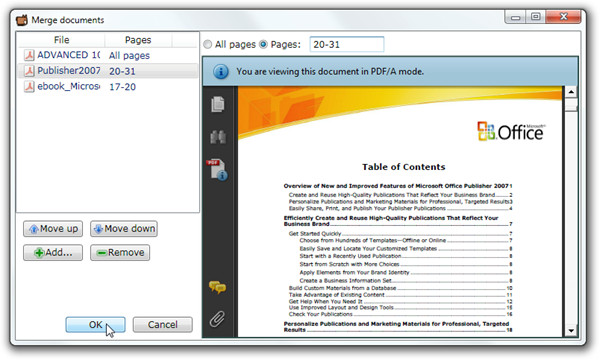Open the page thumbnails panel icon

(x=218, y=104)
